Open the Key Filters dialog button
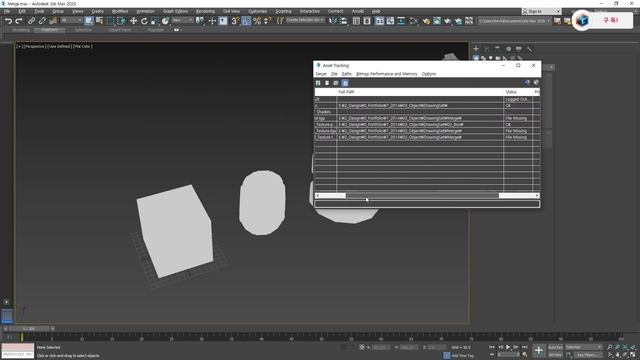Image resolution: width=640 pixels, height=360 pixels. 588,355
